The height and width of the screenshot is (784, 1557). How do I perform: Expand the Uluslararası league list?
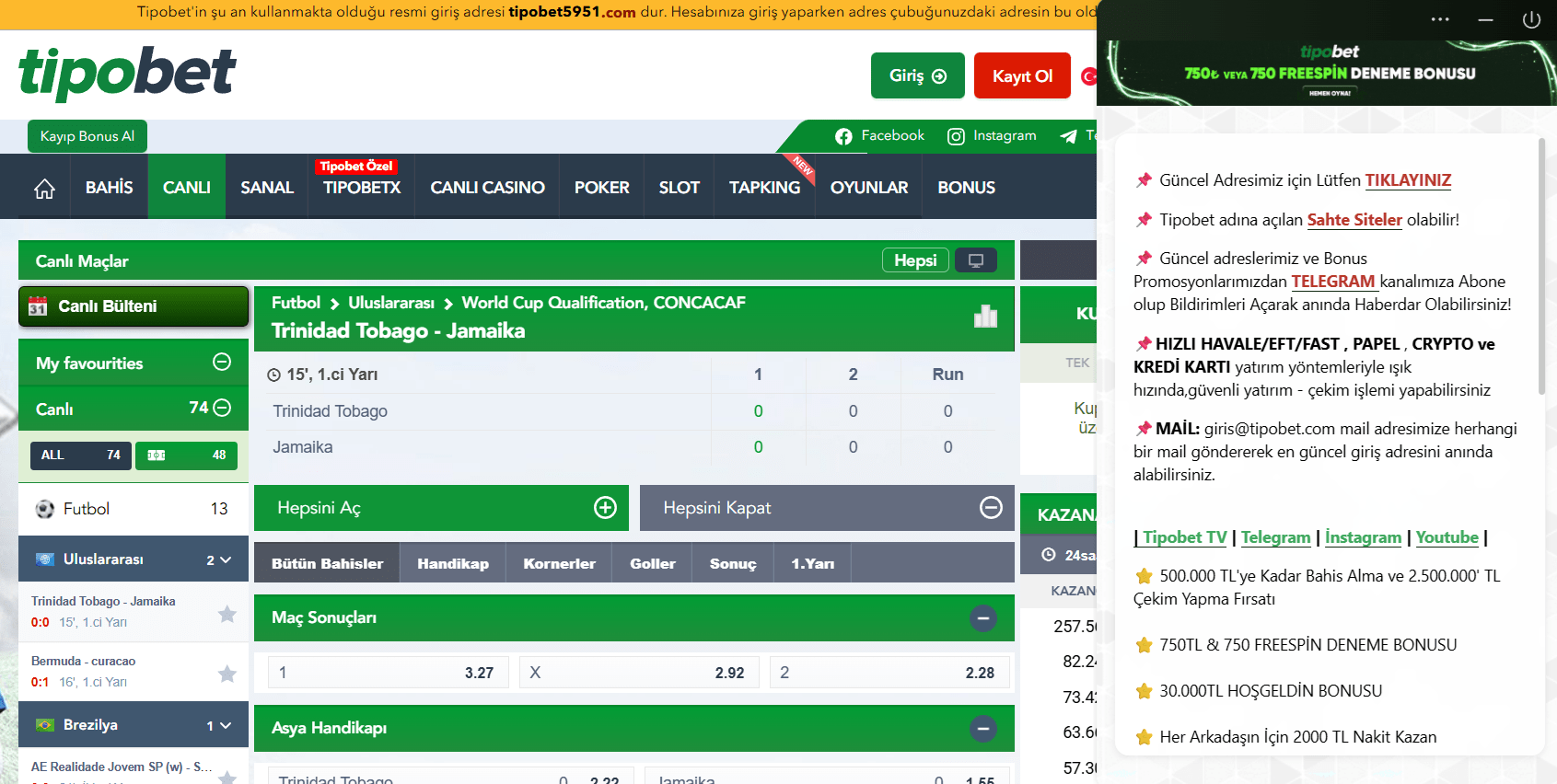point(226,559)
